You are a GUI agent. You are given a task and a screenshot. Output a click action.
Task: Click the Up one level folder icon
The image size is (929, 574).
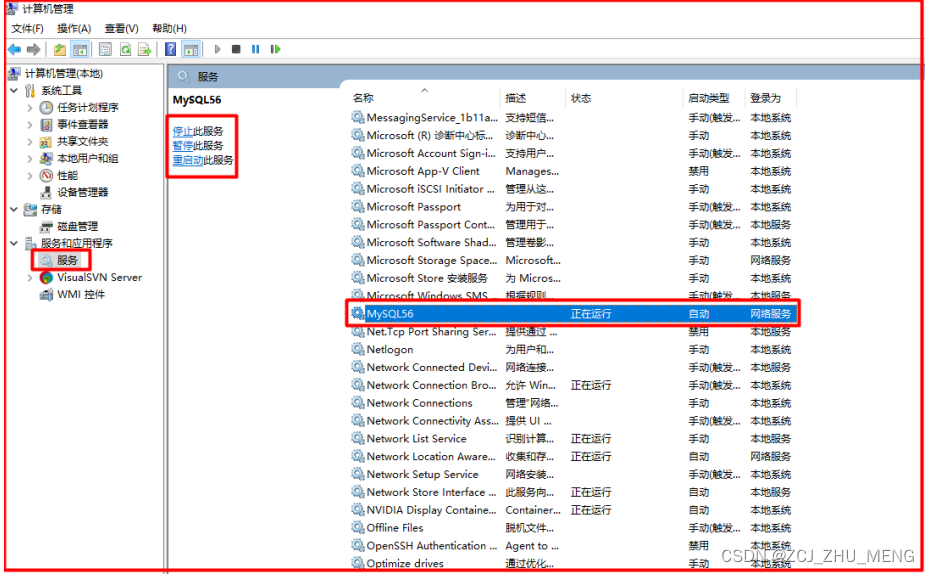tap(60, 49)
